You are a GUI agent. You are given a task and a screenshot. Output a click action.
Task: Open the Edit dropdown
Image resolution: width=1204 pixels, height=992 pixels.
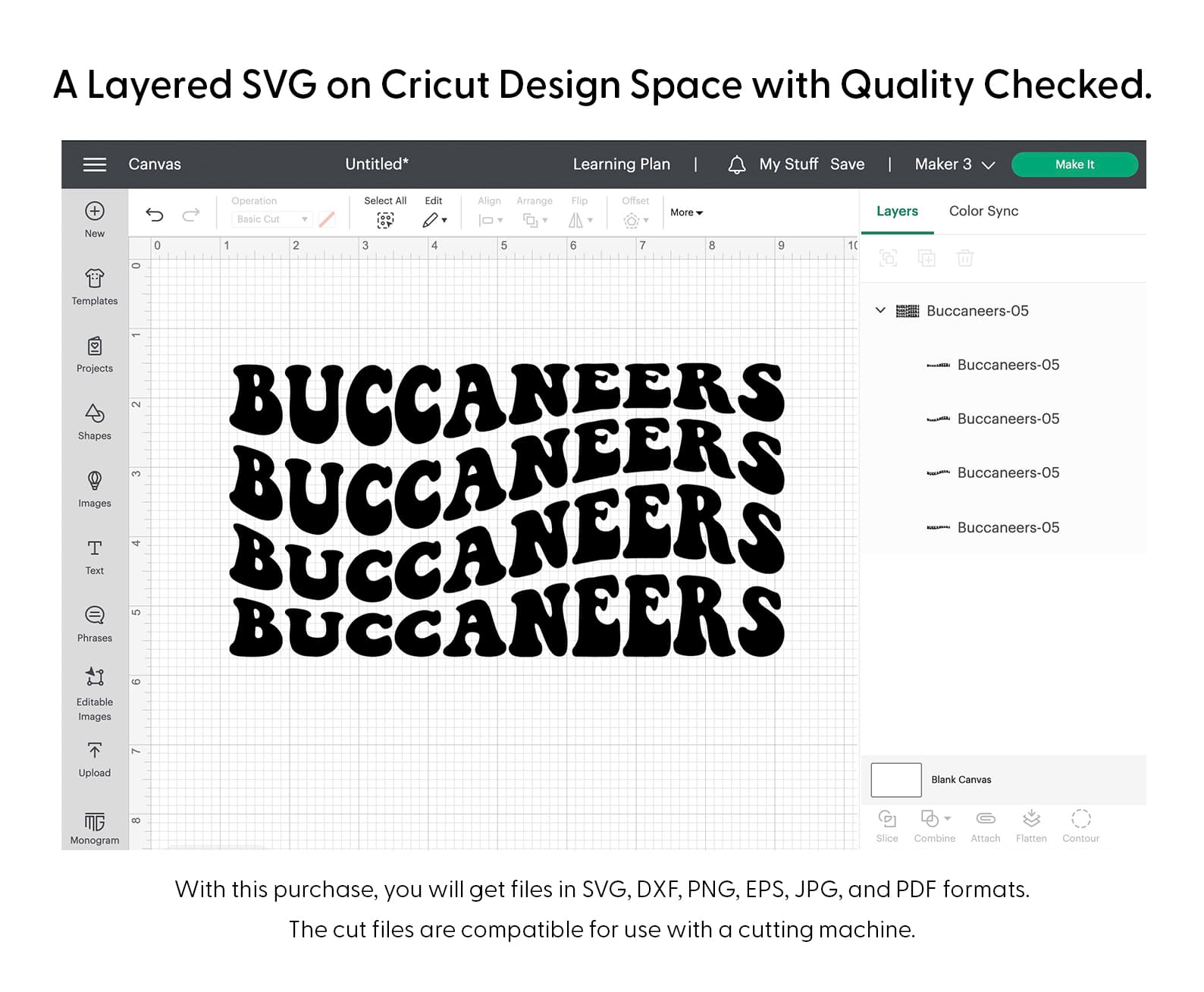[434, 220]
